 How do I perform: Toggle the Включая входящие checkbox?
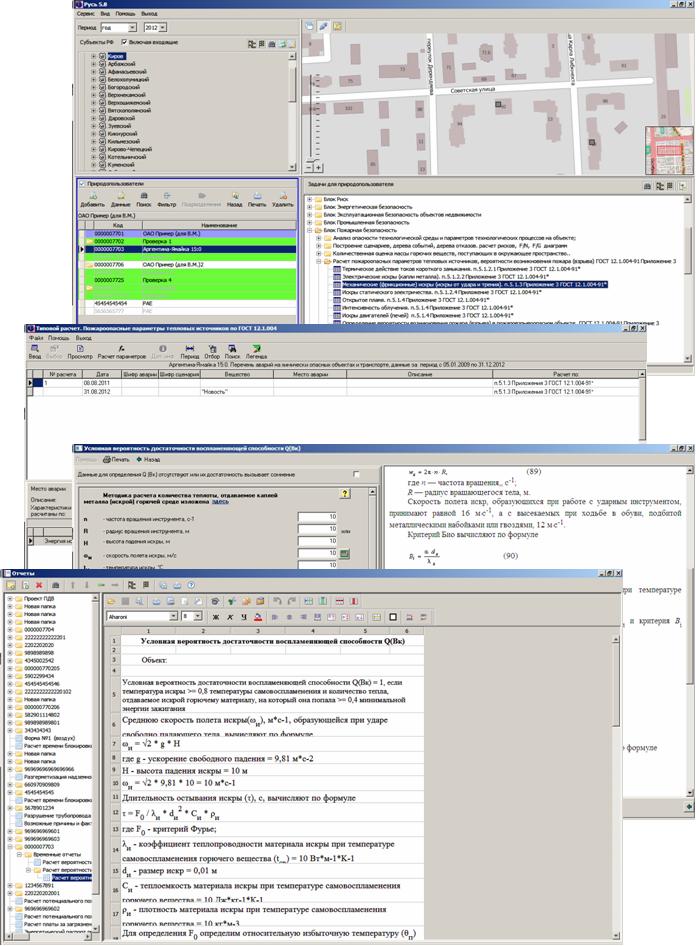tap(124, 43)
